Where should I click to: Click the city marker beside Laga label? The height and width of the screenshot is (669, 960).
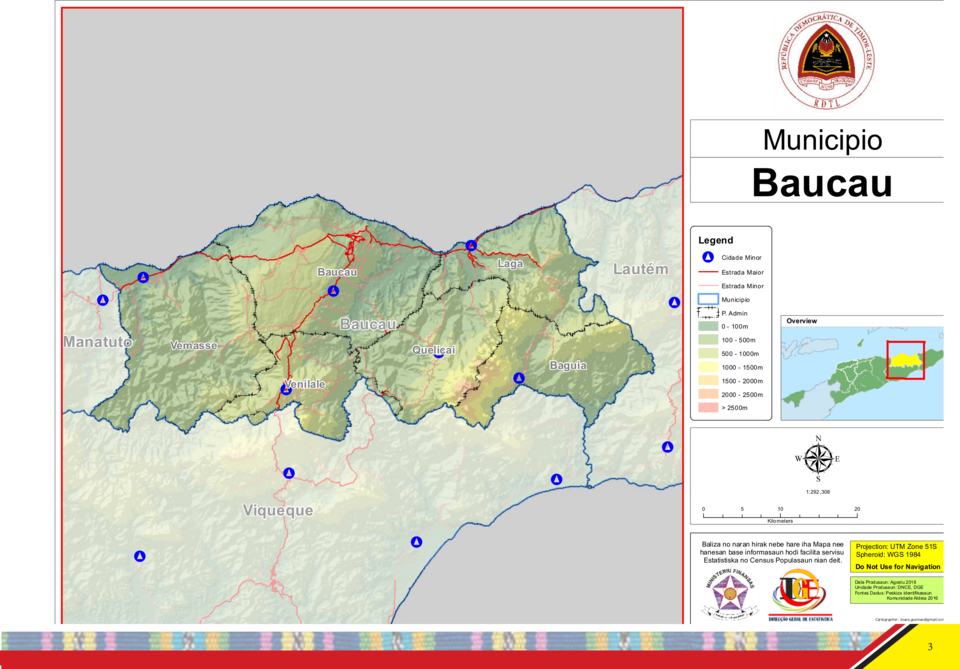[471, 245]
